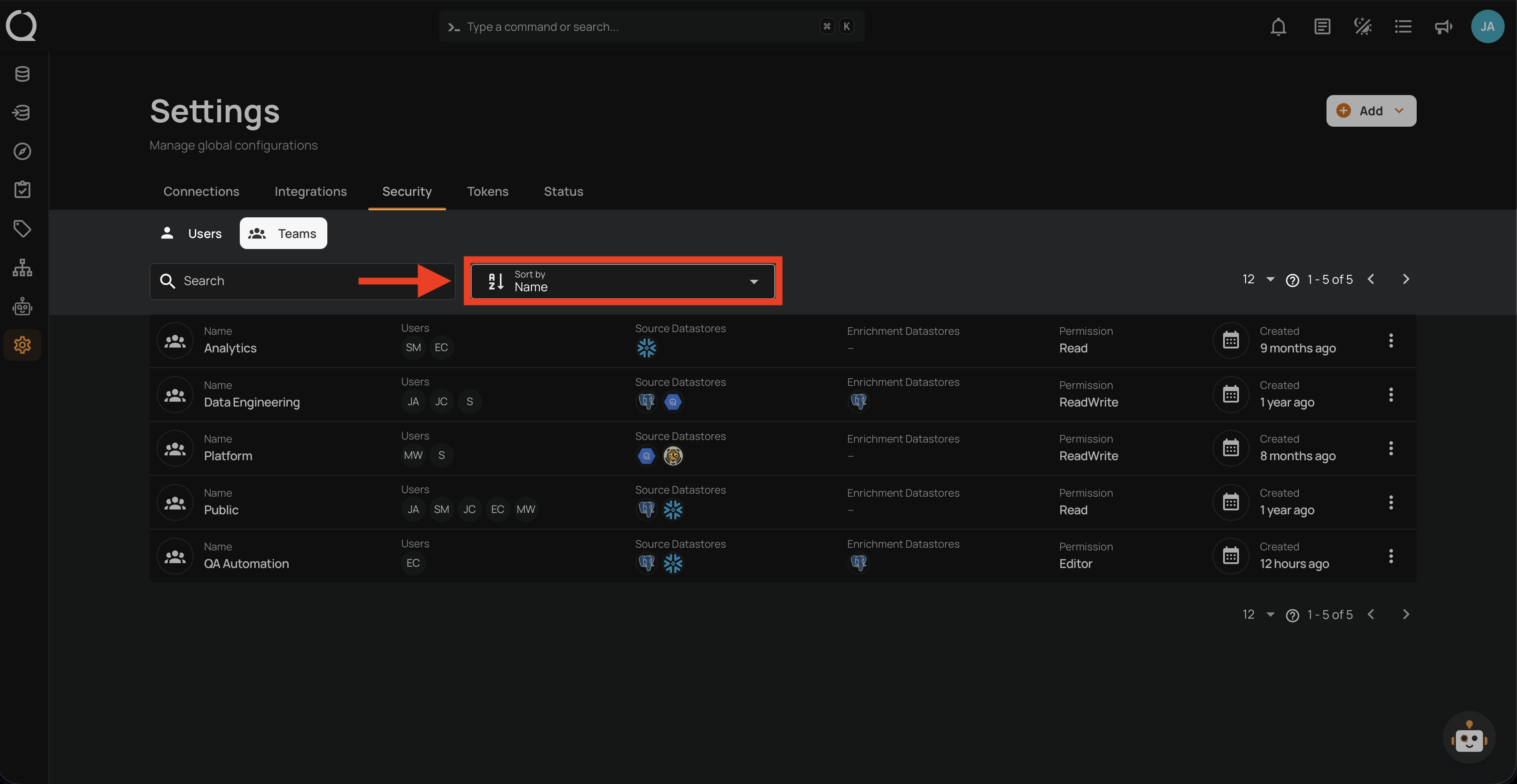Go to the next page from top pagination

(x=1406, y=280)
